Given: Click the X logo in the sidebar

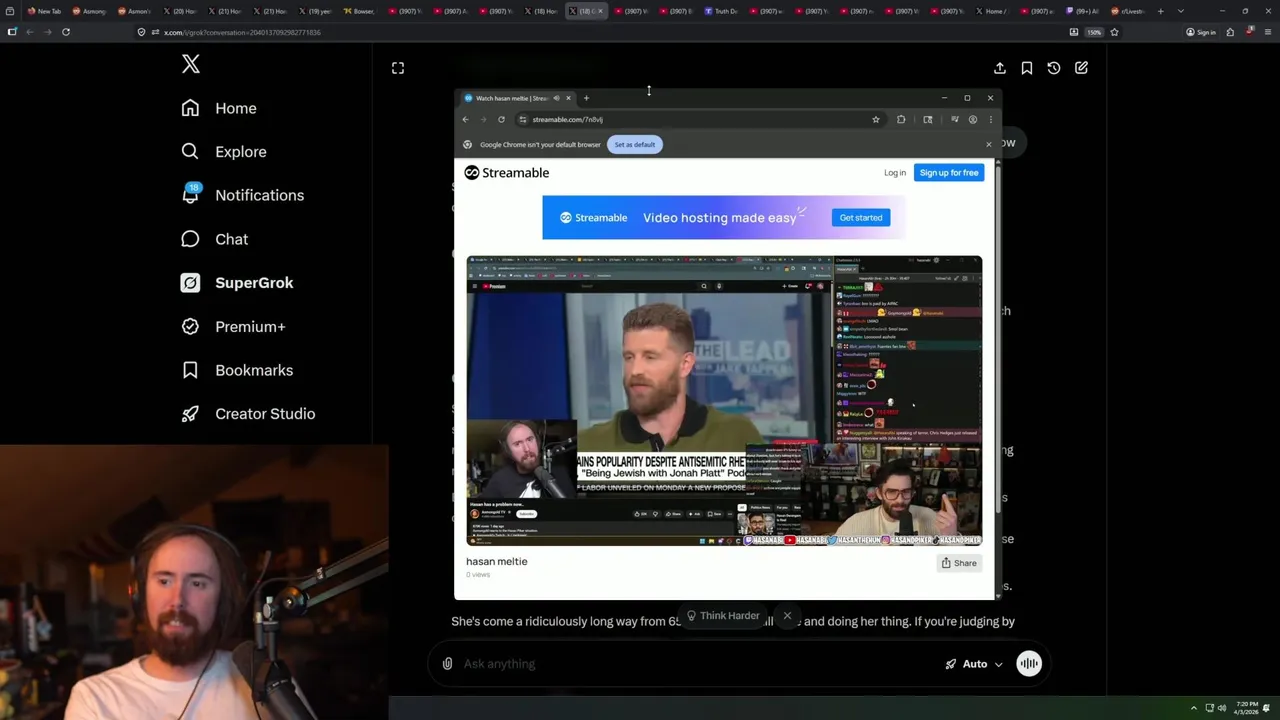Looking at the screenshot, I should 191,65.
